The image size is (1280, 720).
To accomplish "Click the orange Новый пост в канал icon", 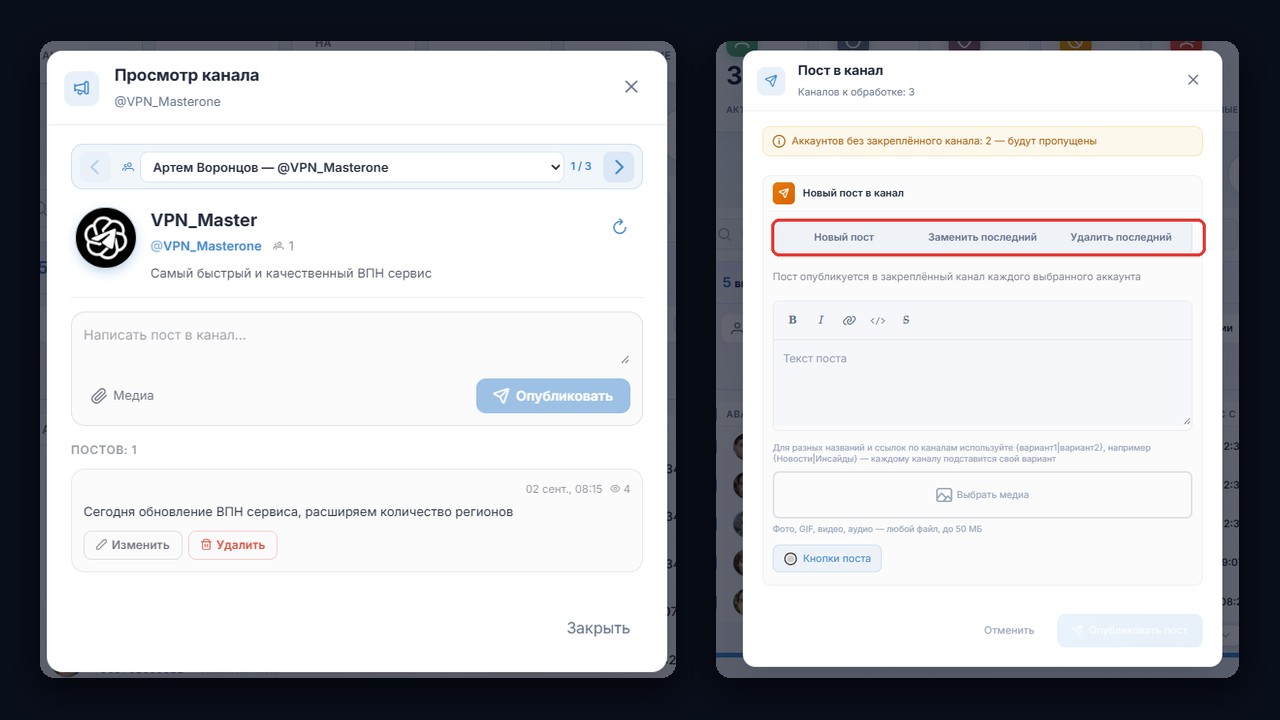I will [x=784, y=193].
